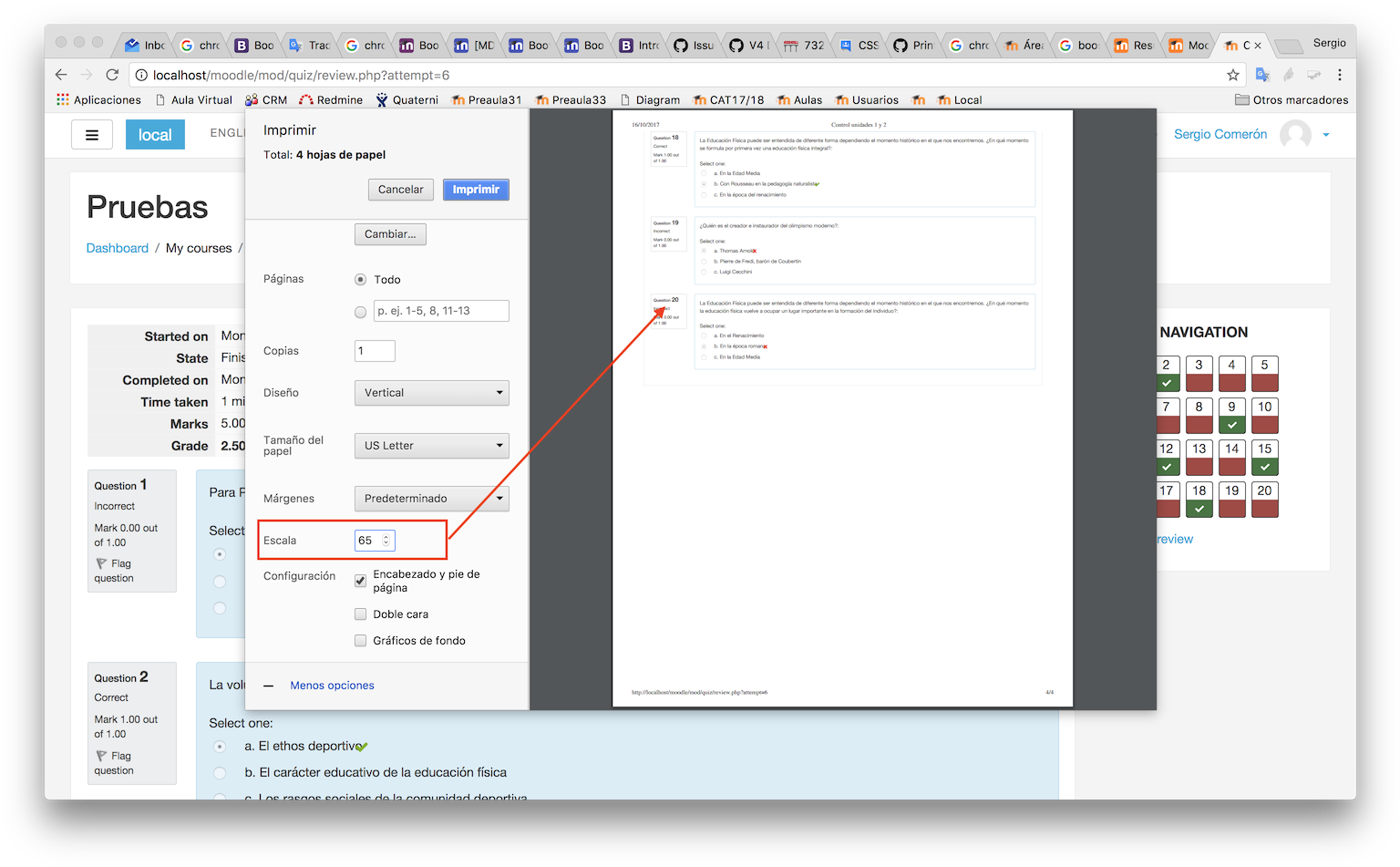Flag Question 1 using flag icon
Screen dimensions: 1400x867
(x=101, y=563)
